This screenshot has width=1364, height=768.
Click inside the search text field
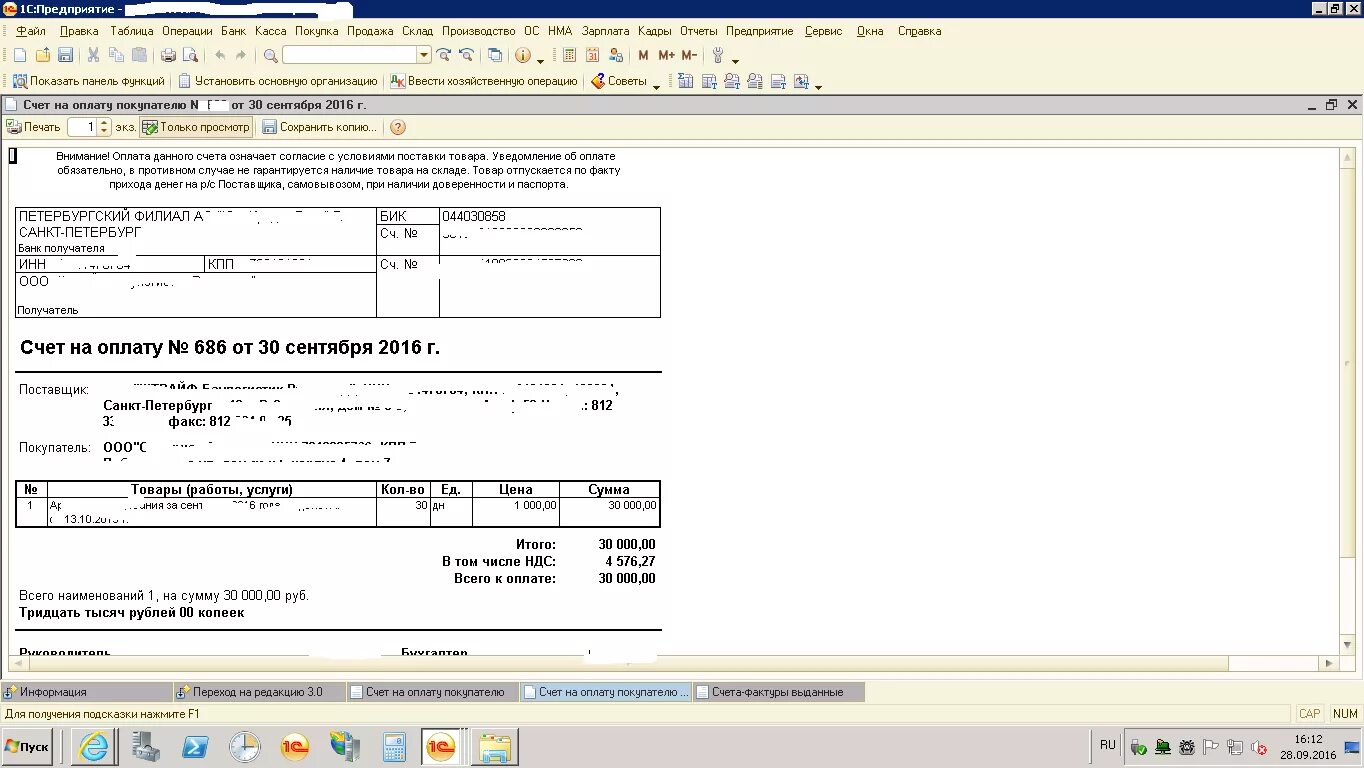click(349, 55)
